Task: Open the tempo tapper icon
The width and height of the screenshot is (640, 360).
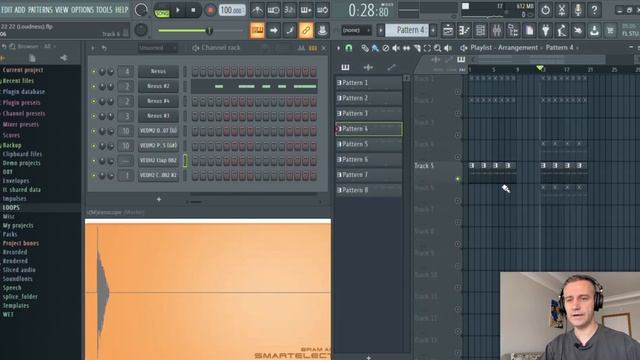Action: pyautogui.click(x=562, y=30)
